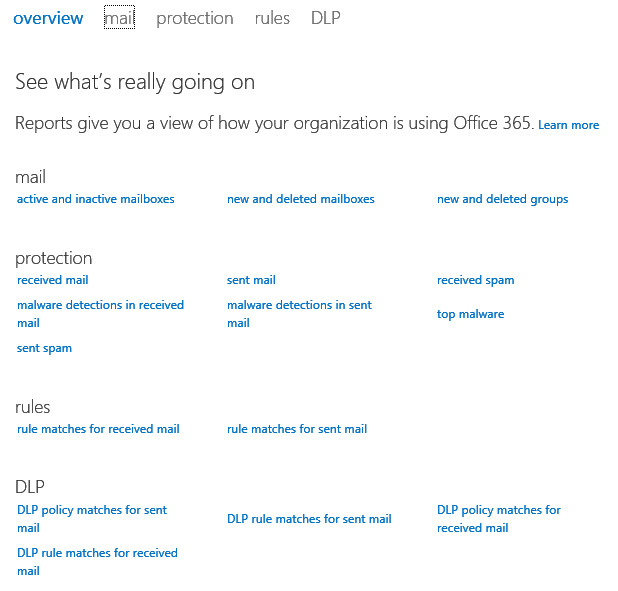
Task: Open malware detections in received mail
Action: [x=100, y=305]
